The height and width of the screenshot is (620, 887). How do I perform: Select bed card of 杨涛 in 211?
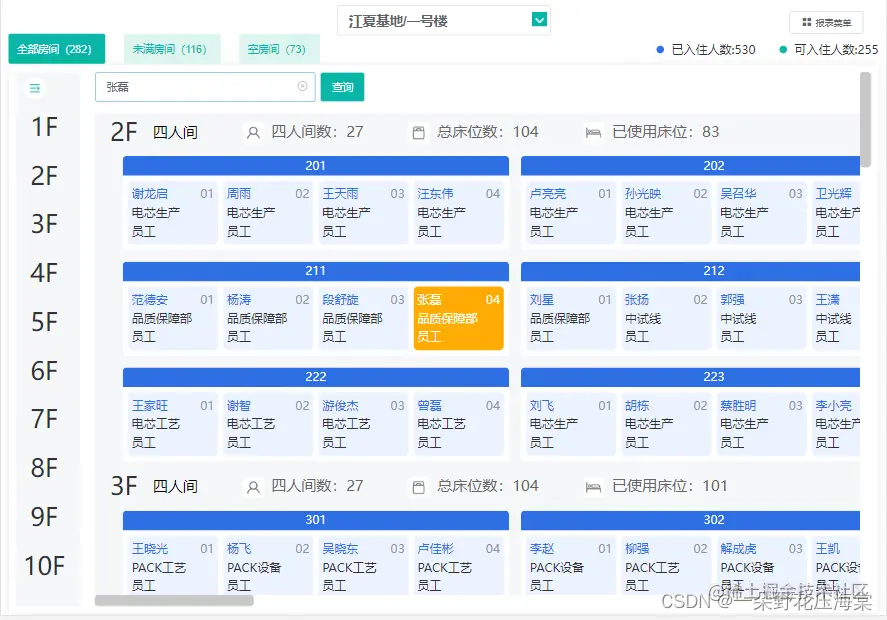coord(268,318)
